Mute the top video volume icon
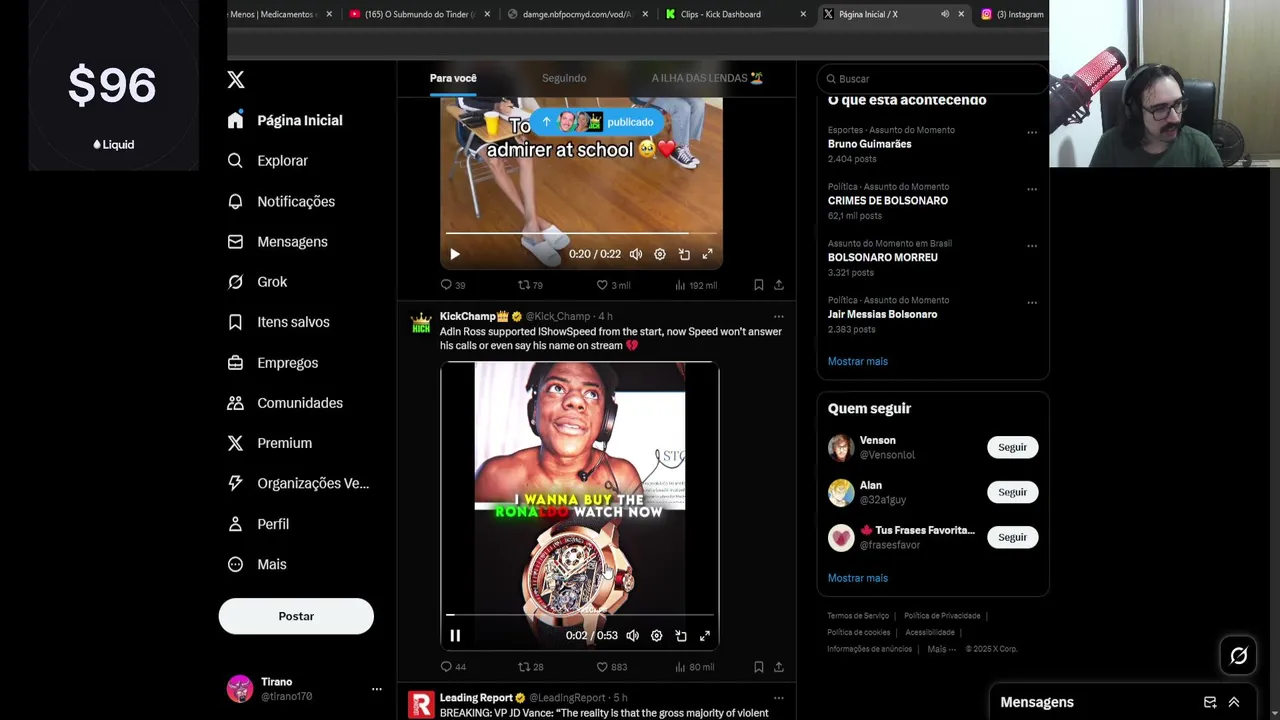 click(x=635, y=254)
